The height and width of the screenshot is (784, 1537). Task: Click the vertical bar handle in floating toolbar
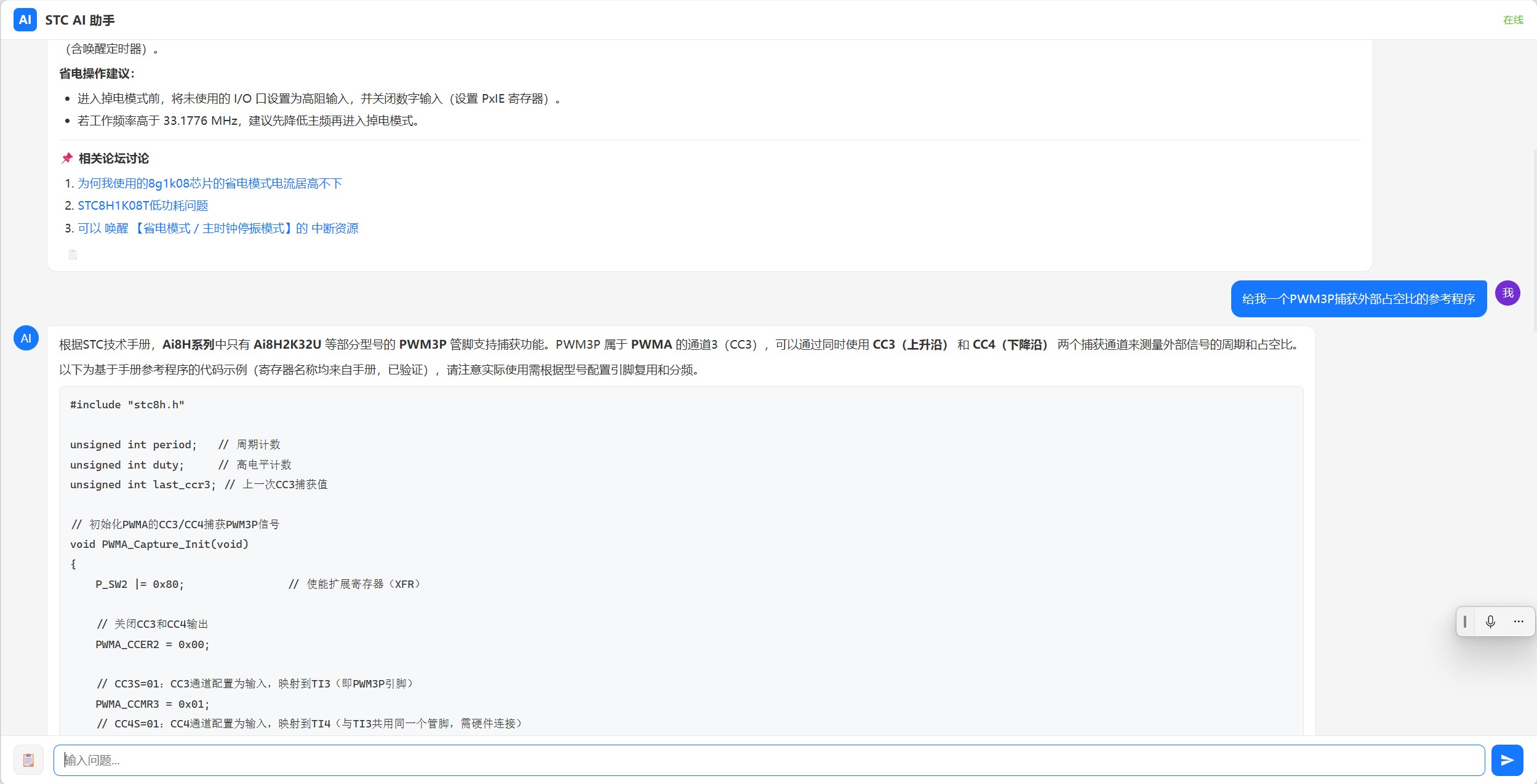[x=1465, y=622]
